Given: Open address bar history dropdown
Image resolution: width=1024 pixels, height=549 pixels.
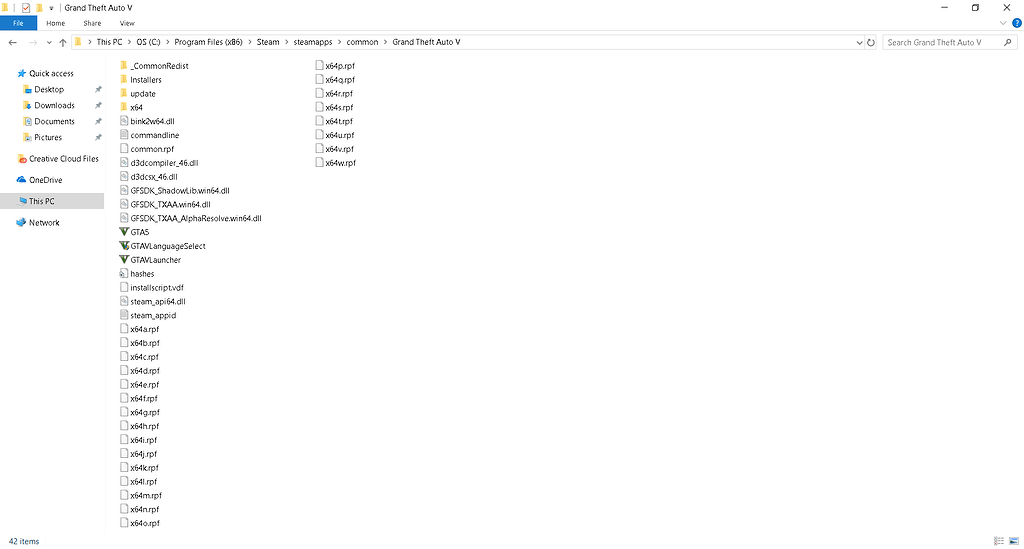Looking at the screenshot, I should (859, 42).
